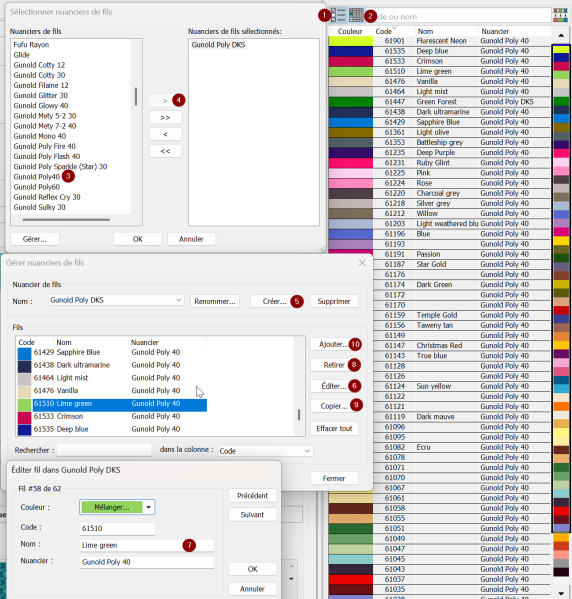
Task: Click the Couleur column header in thread panel
Action: [350, 31]
